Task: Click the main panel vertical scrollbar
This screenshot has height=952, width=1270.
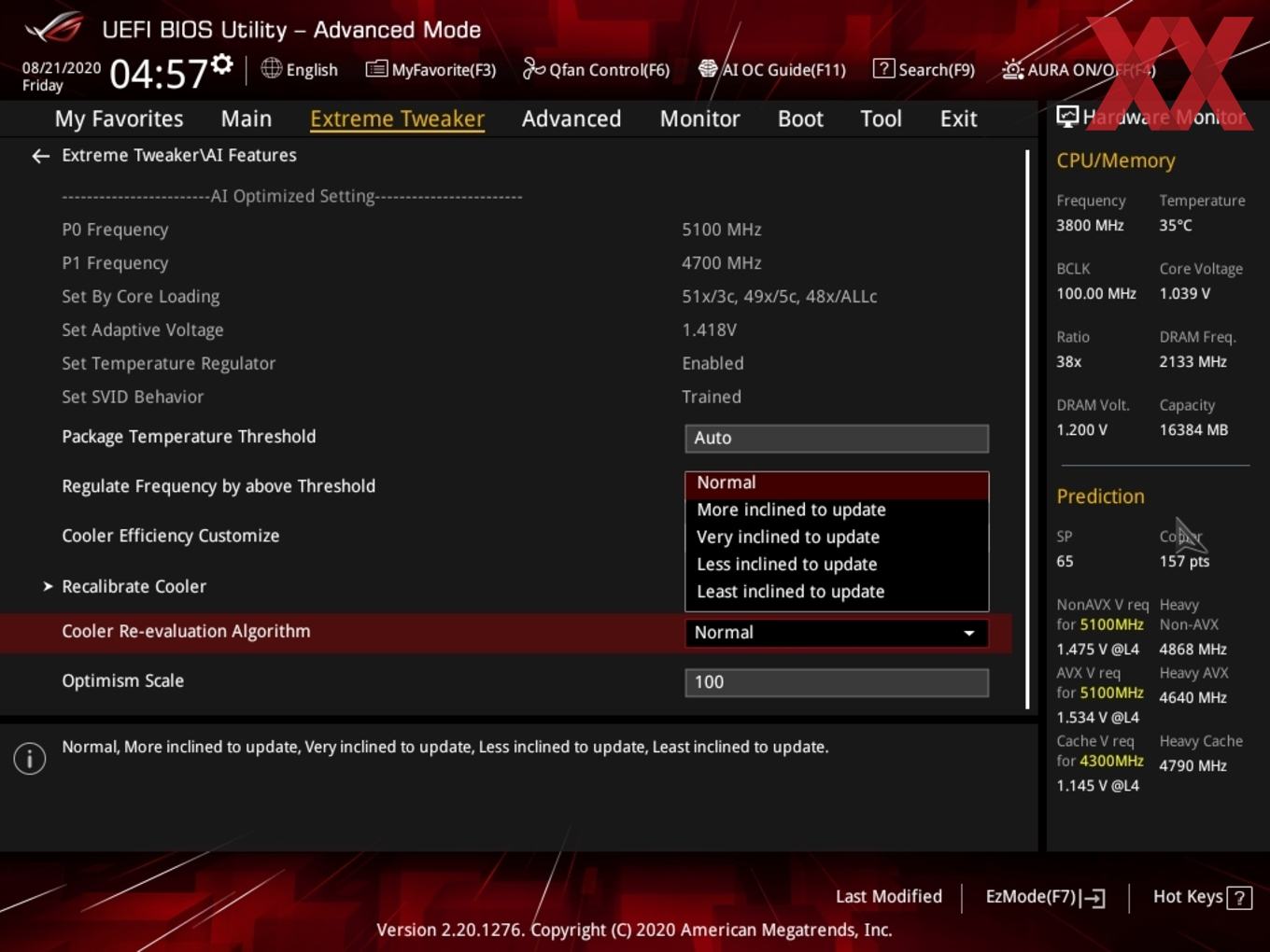Action: click(x=1027, y=429)
